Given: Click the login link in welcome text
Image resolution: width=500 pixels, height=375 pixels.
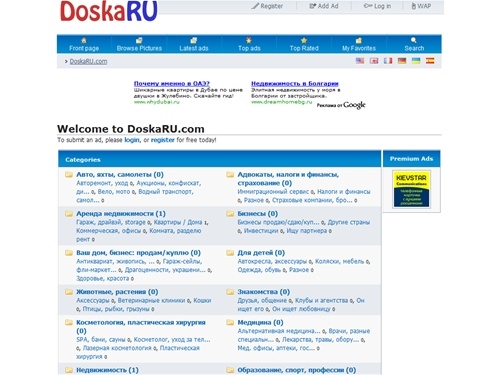Looking at the screenshot, I should pyautogui.click(x=132, y=140).
